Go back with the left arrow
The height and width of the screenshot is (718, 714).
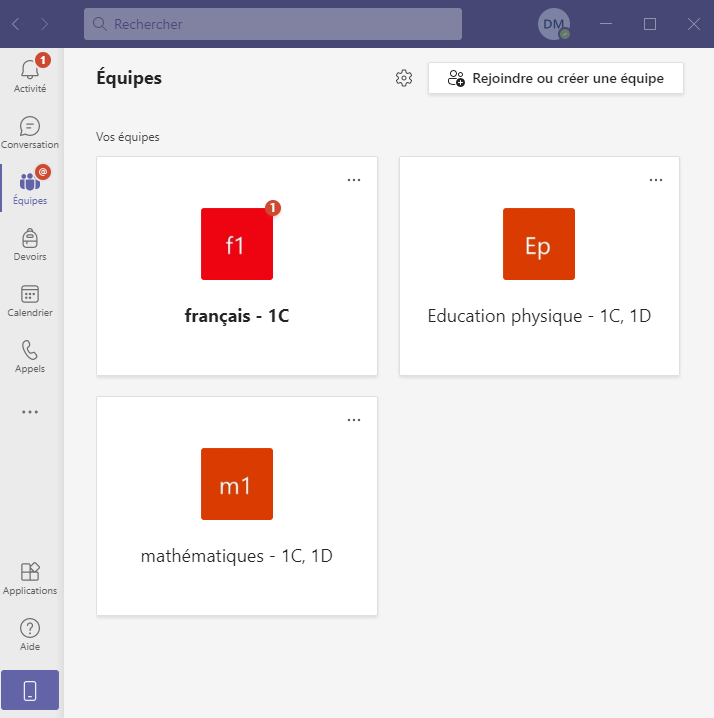pyautogui.click(x=16, y=24)
